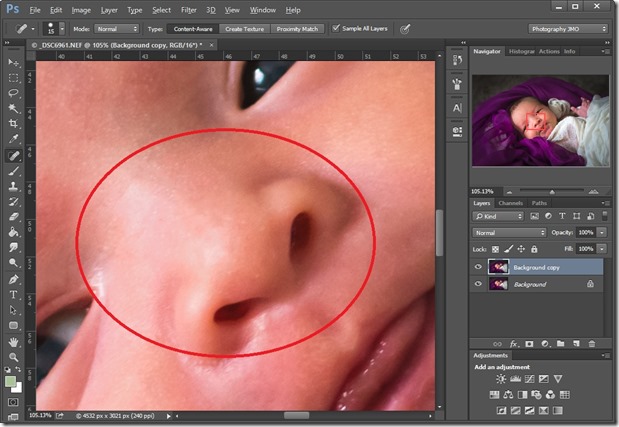The height and width of the screenshot is (427, 619).
Task: Open the Opacity slider dropdown arrow
Action: [x=602, y=232]
